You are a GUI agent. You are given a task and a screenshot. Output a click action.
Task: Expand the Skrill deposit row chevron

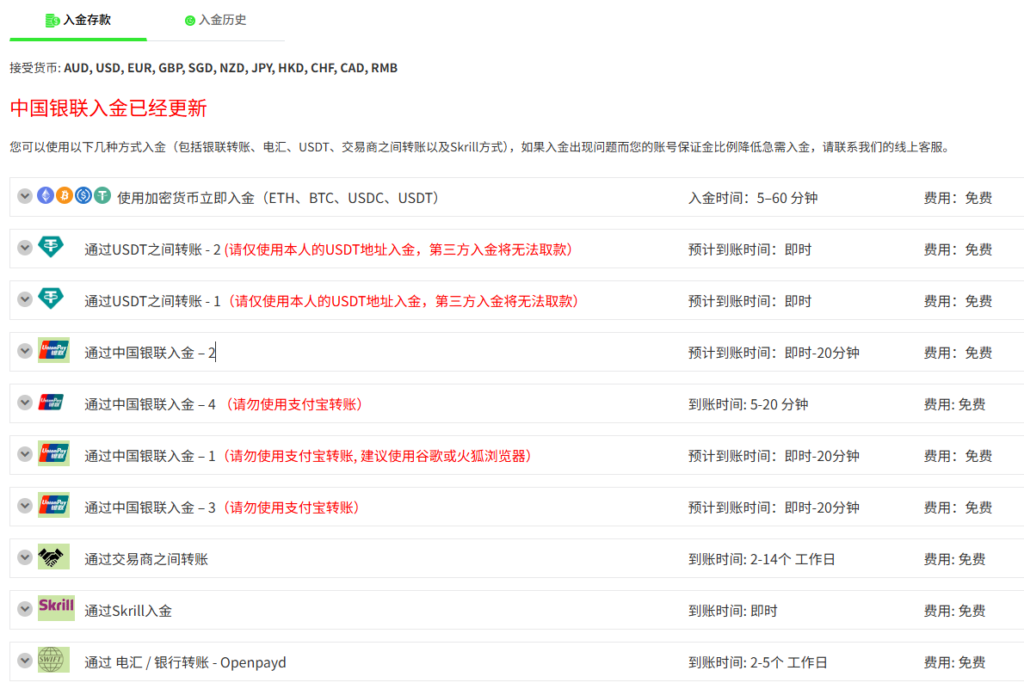[x=25, y=609]
